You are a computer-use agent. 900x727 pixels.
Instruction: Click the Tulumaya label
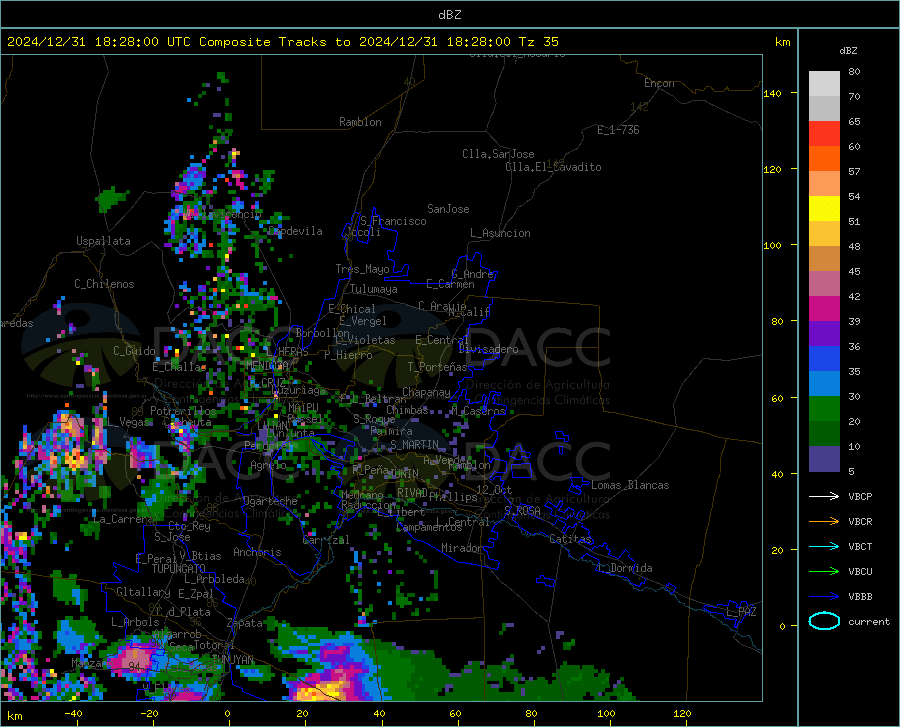pos(373,289)
